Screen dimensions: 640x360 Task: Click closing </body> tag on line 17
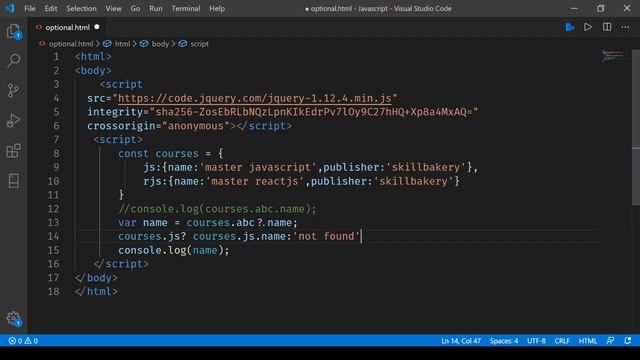click(x=96, y=278)
